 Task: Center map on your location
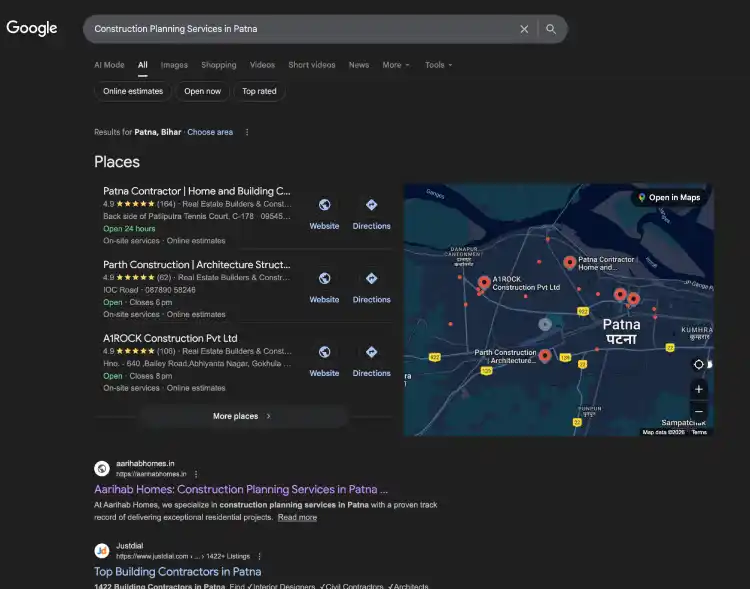coord(698,364)
